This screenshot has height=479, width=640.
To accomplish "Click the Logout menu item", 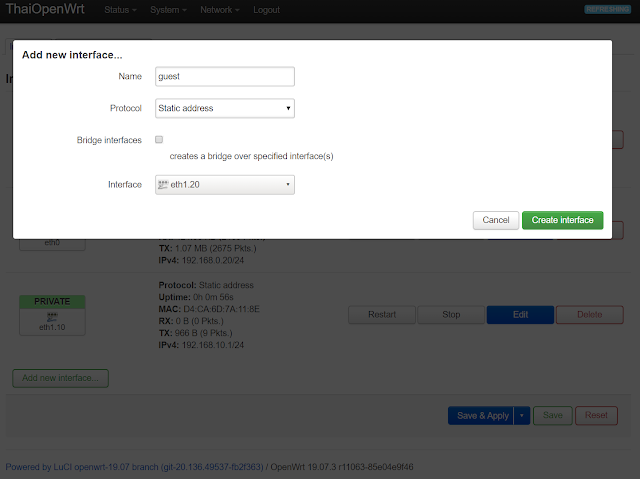I will 267,10.
